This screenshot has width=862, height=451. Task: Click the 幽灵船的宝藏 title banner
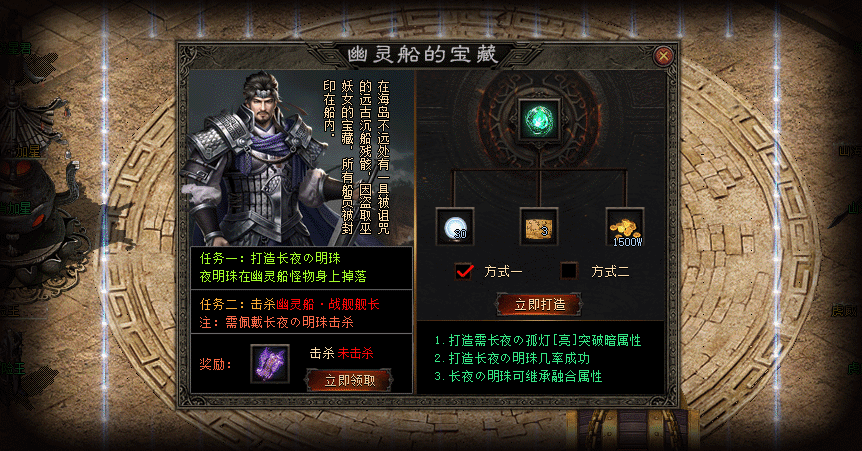tap(422, 54)
